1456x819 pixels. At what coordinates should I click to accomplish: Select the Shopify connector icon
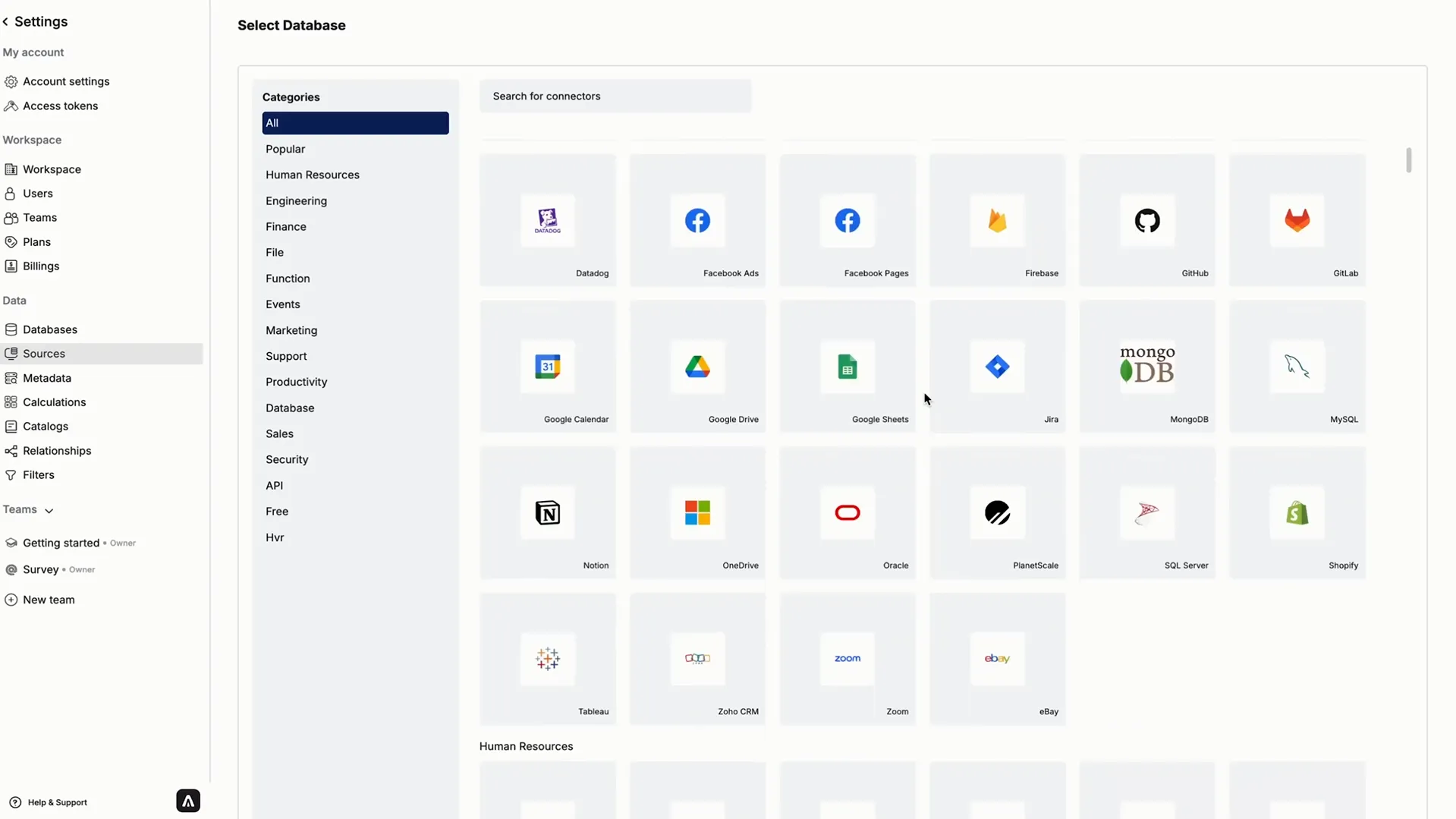[1297, 513]
